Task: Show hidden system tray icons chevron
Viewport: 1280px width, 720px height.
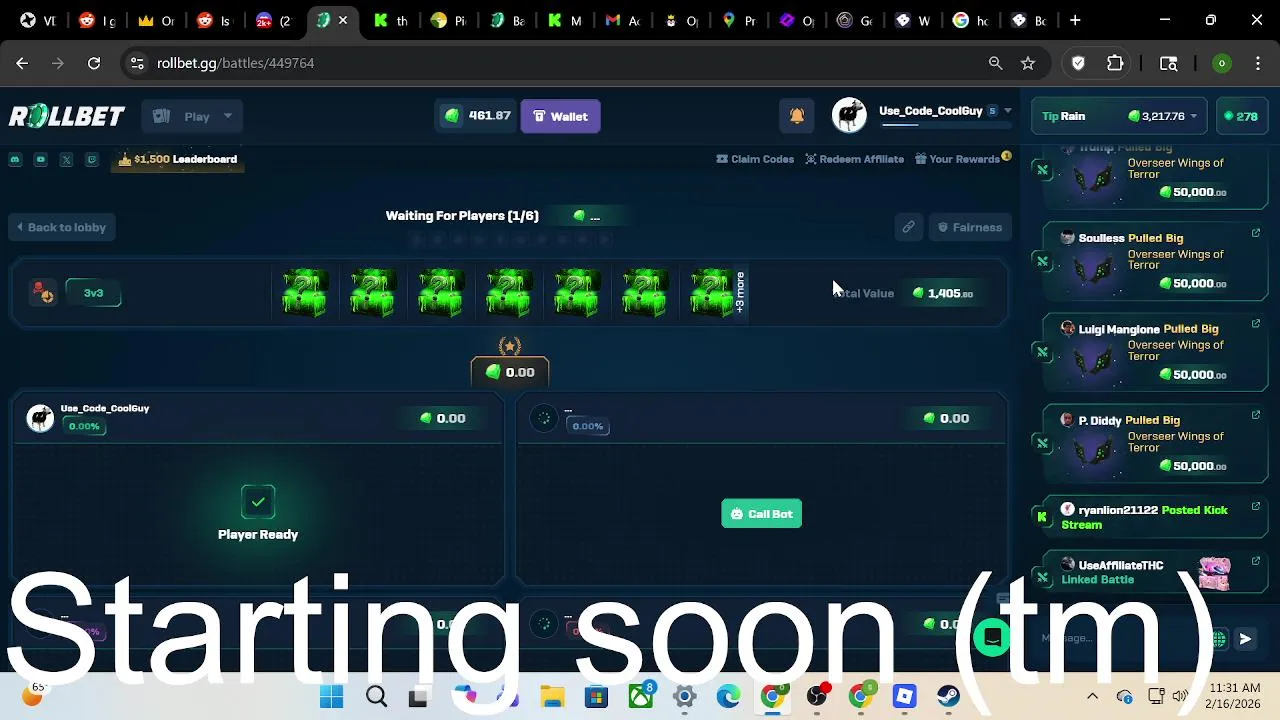Action: pyautogui.click(x=1092, y=696)
